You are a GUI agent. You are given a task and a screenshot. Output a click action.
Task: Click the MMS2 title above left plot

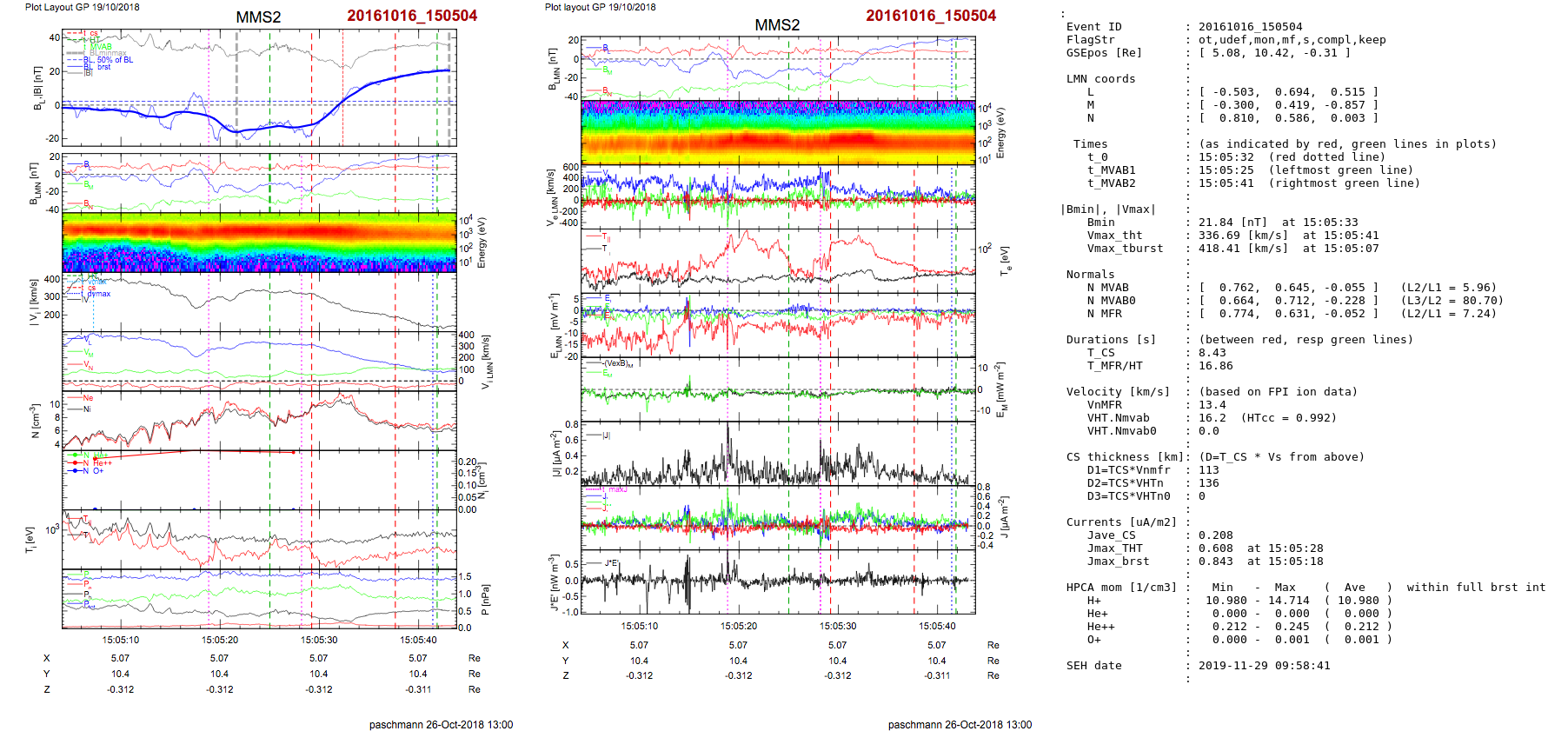pos(258,17)
